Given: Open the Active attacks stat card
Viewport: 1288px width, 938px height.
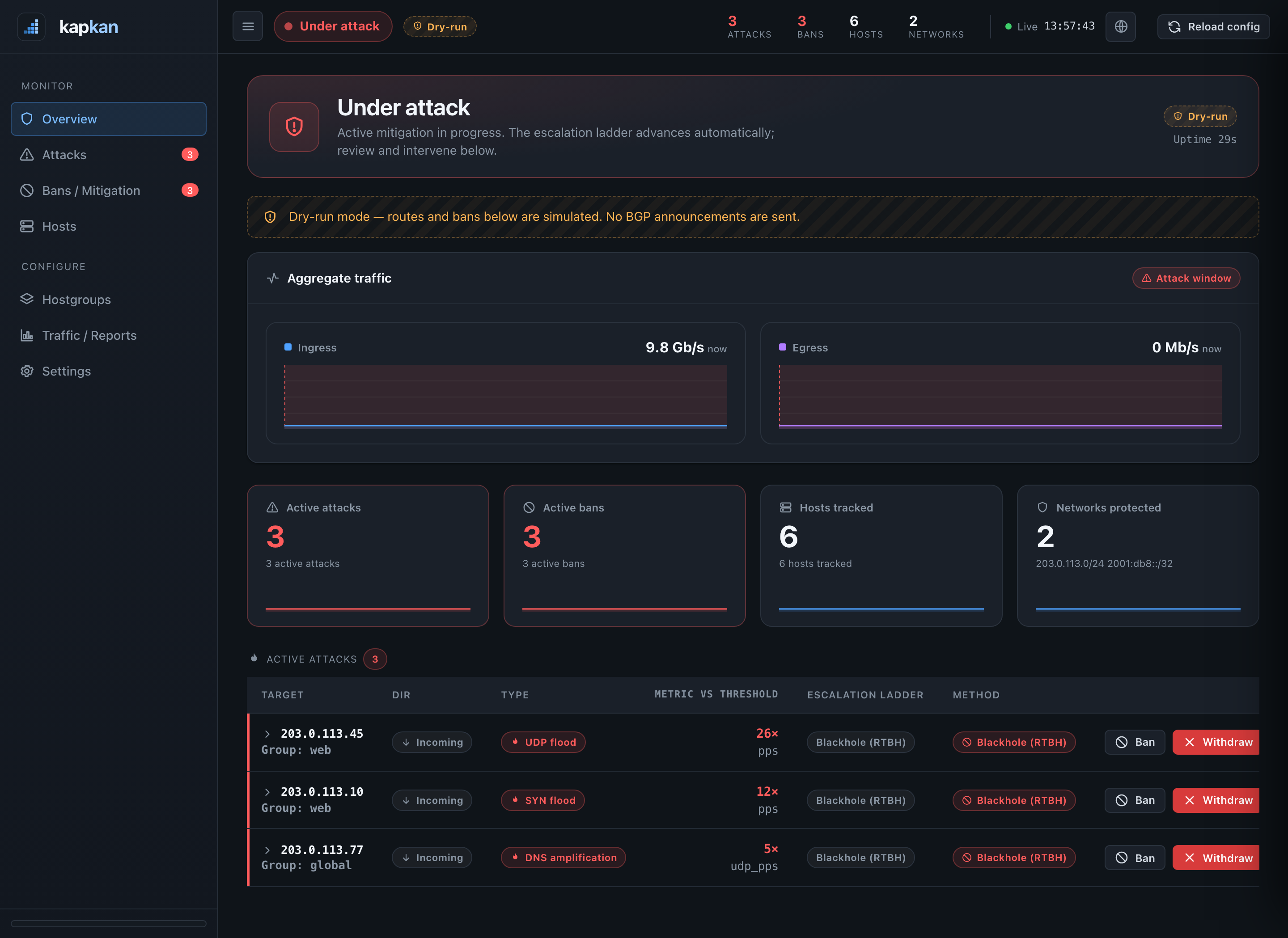Looking at the screenshot, I should (x=368, y=555).
